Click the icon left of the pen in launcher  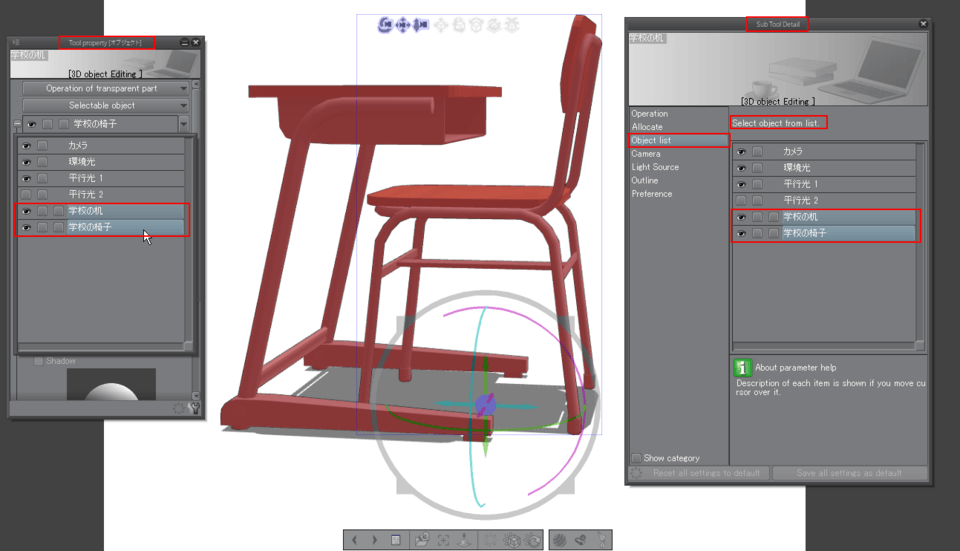580,540
